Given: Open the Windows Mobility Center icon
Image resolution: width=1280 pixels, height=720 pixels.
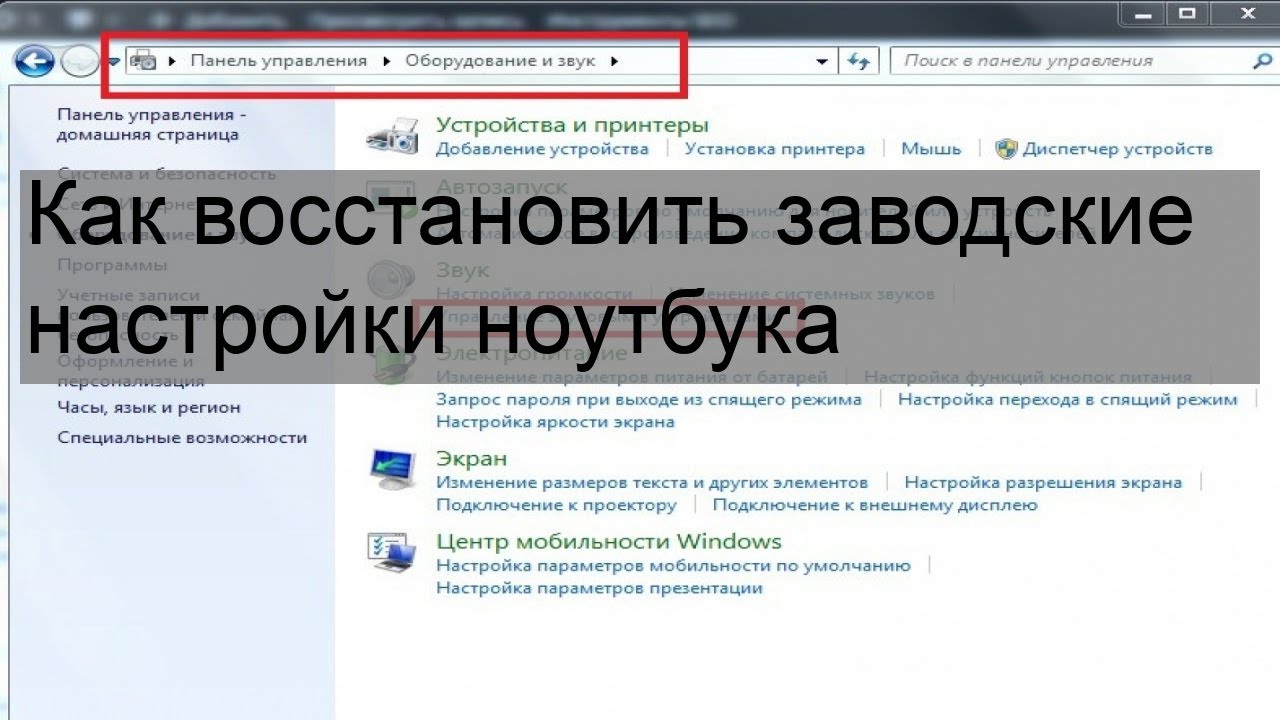Looking at the screenshot, I should tap(393, 552).
